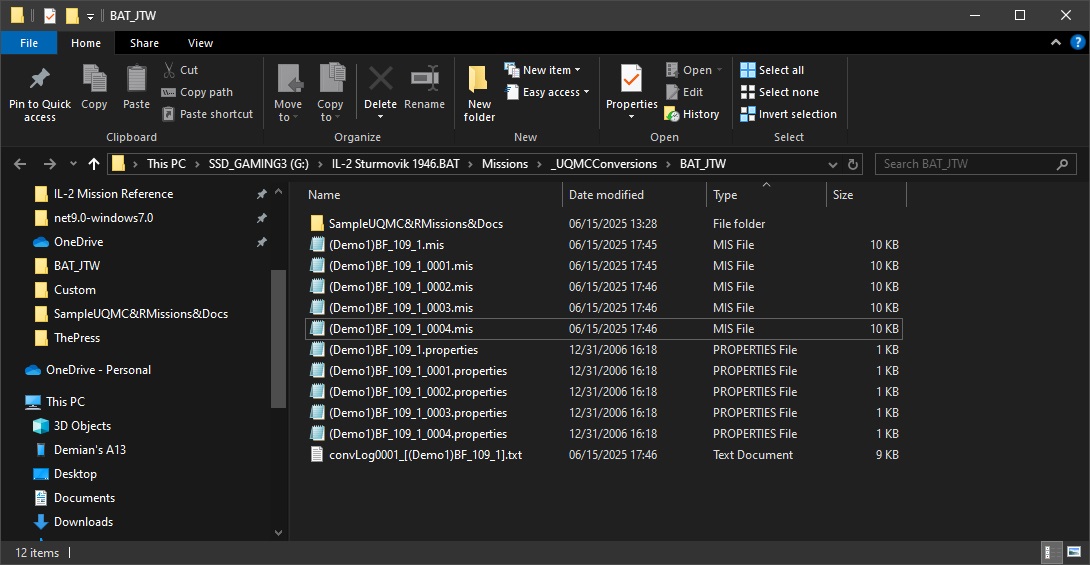Show file History
1090x565 pixels.
coord(692,114)
